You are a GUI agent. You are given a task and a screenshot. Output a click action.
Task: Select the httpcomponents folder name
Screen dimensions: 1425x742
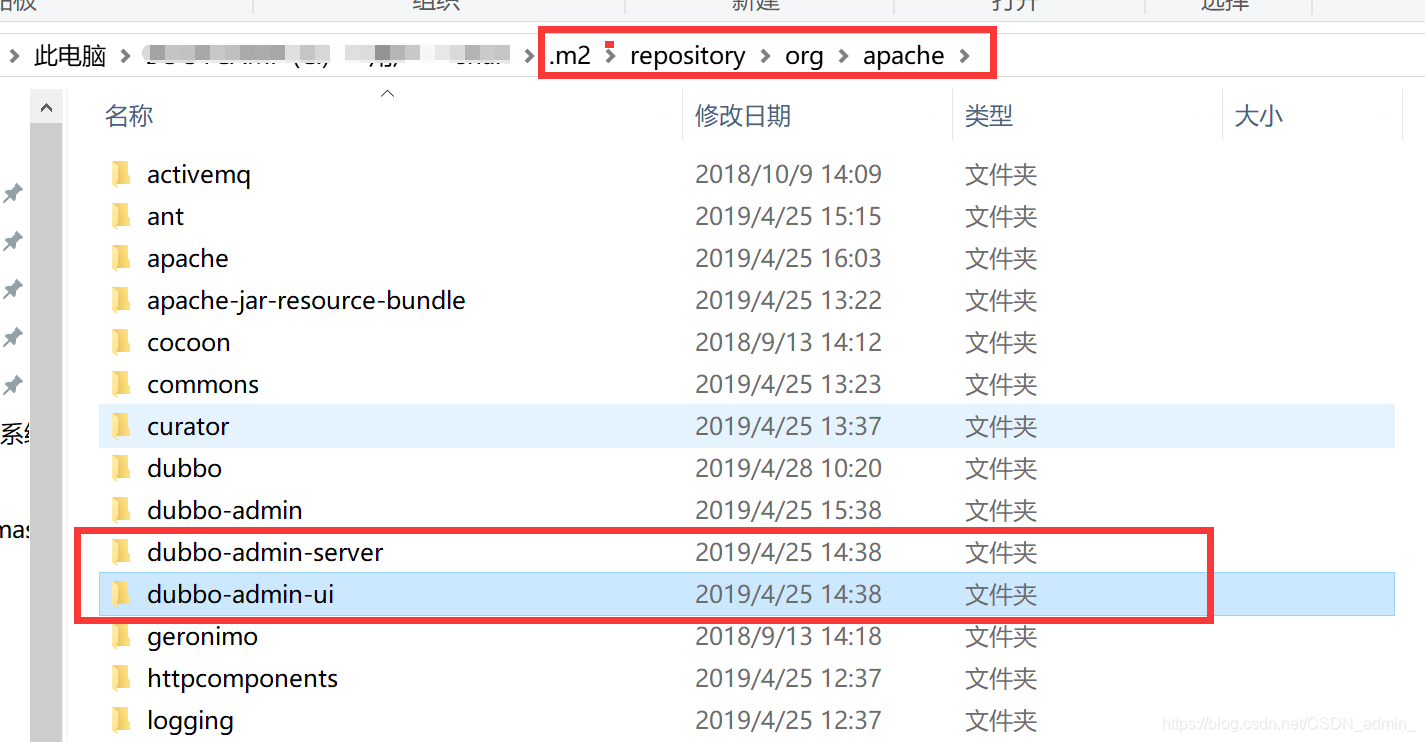tap(242, 679)
